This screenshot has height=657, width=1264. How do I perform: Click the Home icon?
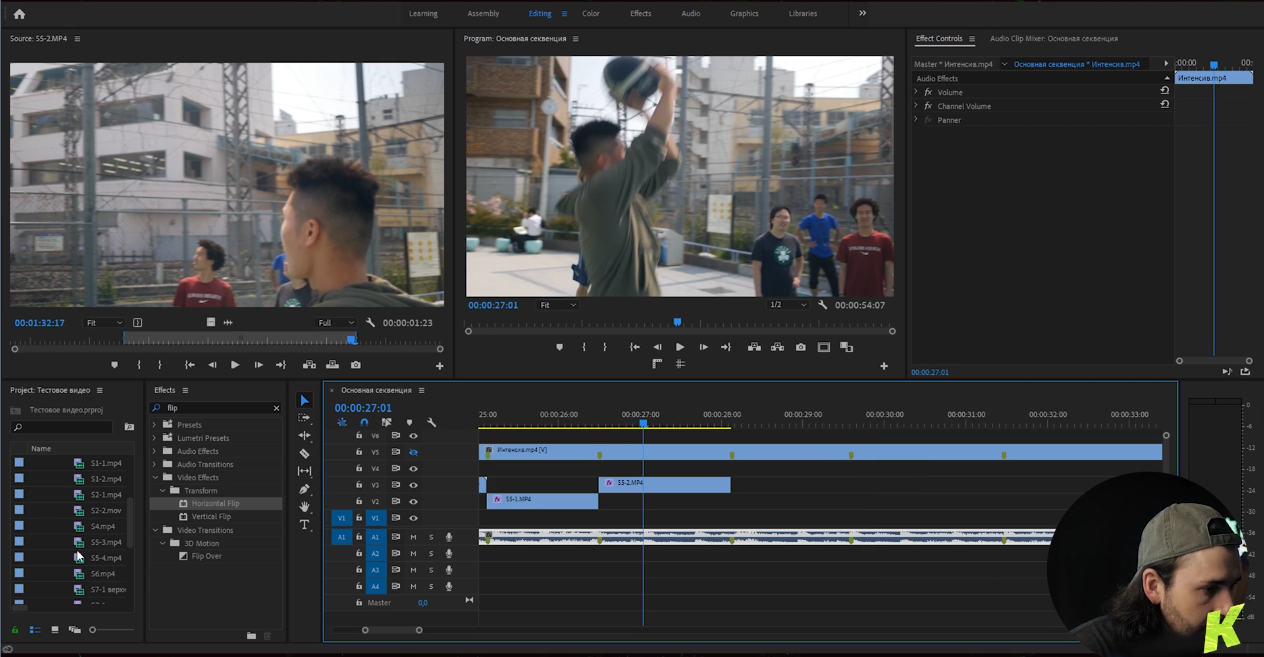19,14
